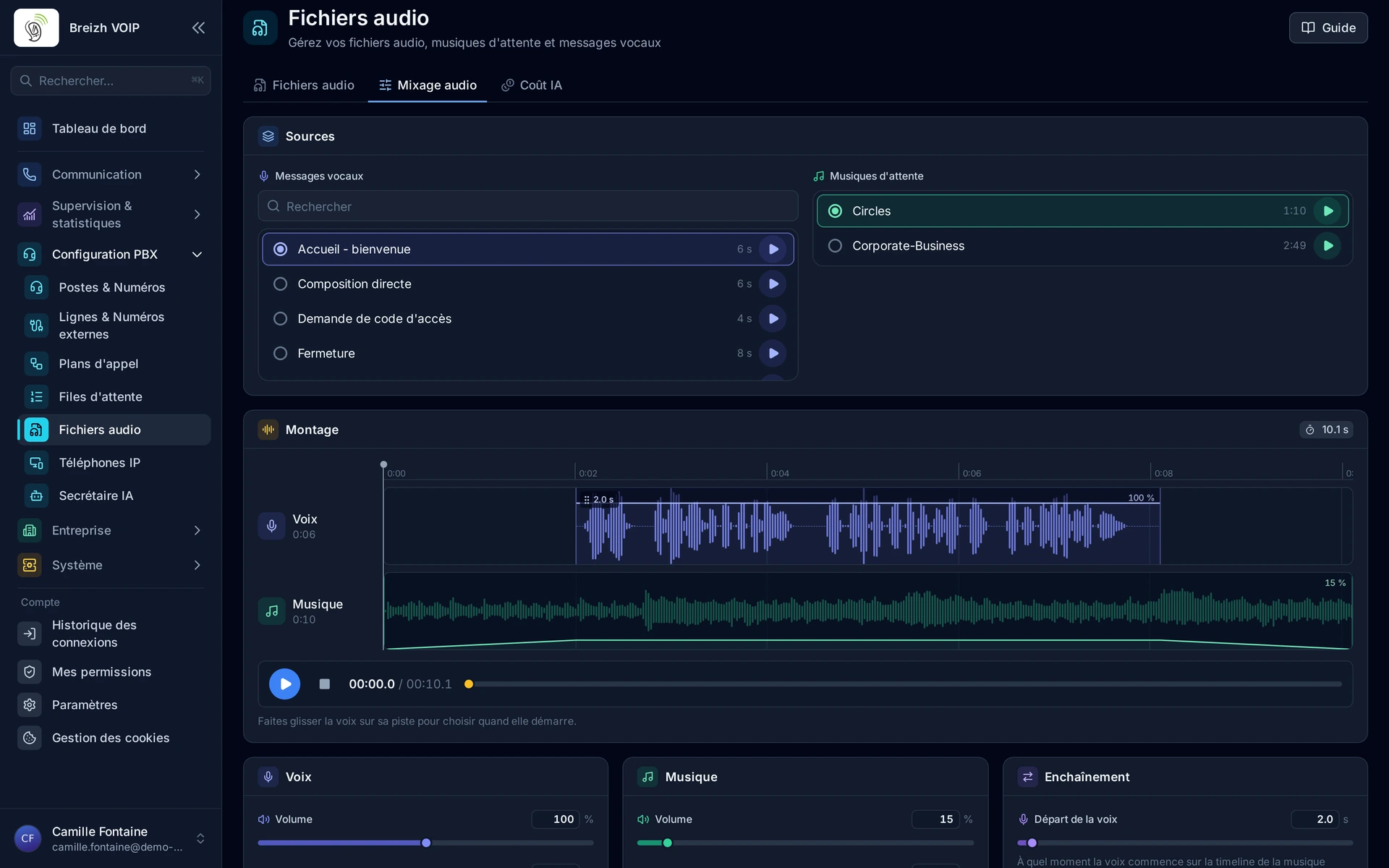Image resolution: width=1389 pixels, height=868 pixels.
Task: Play preview of Composition directe message
Action: click(x=773, y=284)
